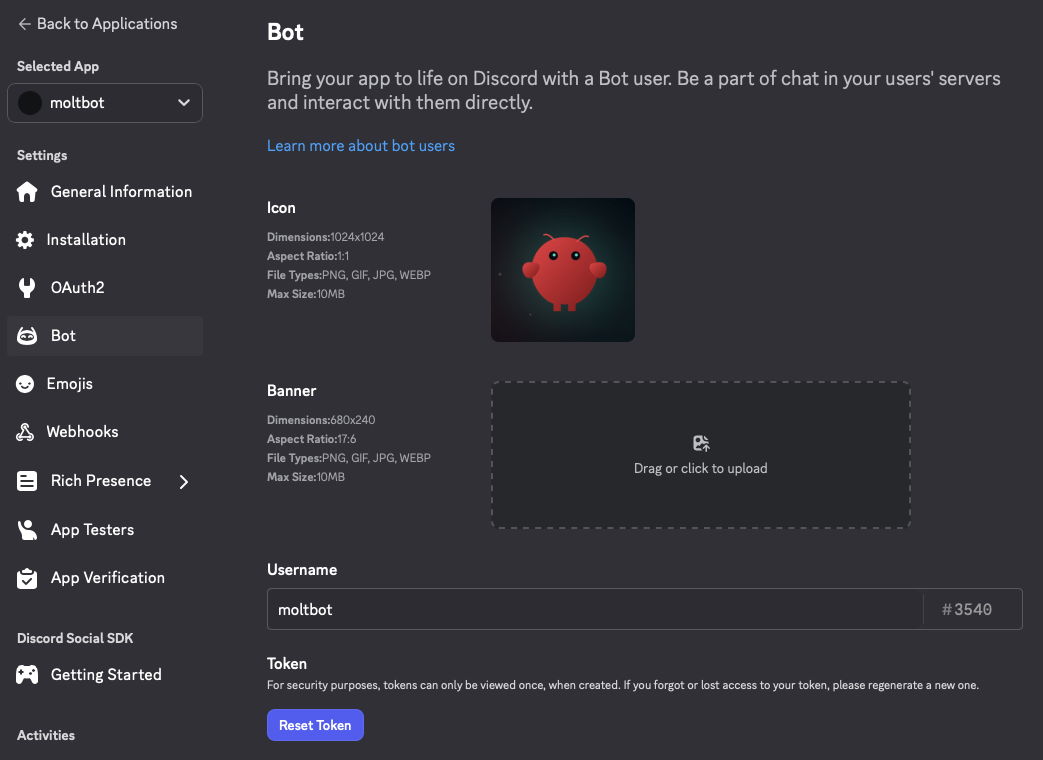
Task: Click the Bot page heading
Action: [285, 32]
